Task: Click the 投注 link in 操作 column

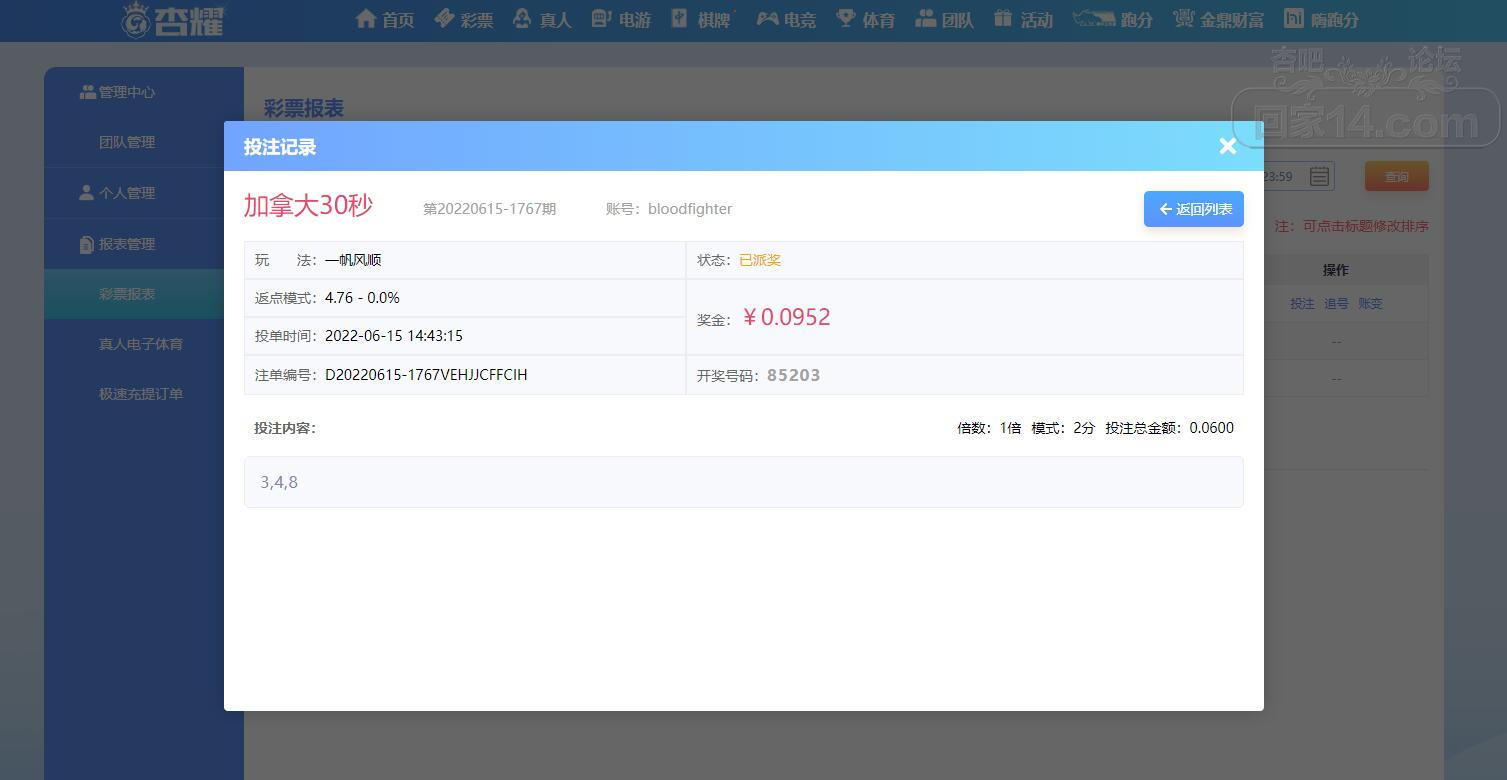Action: tap(1302, 304)
